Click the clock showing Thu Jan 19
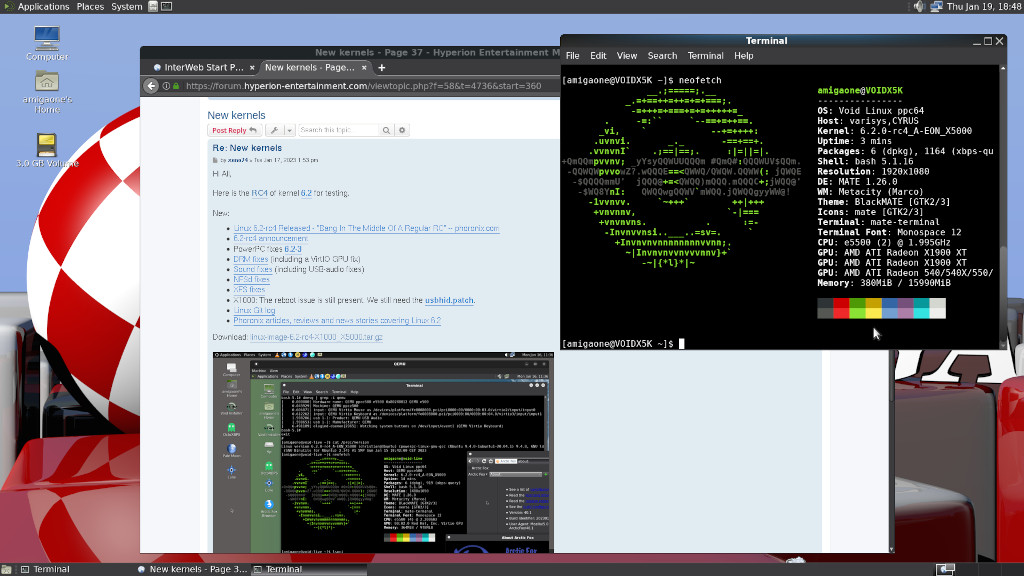Viewport: 1024px width, 576px height. click(x=983, y=7)
